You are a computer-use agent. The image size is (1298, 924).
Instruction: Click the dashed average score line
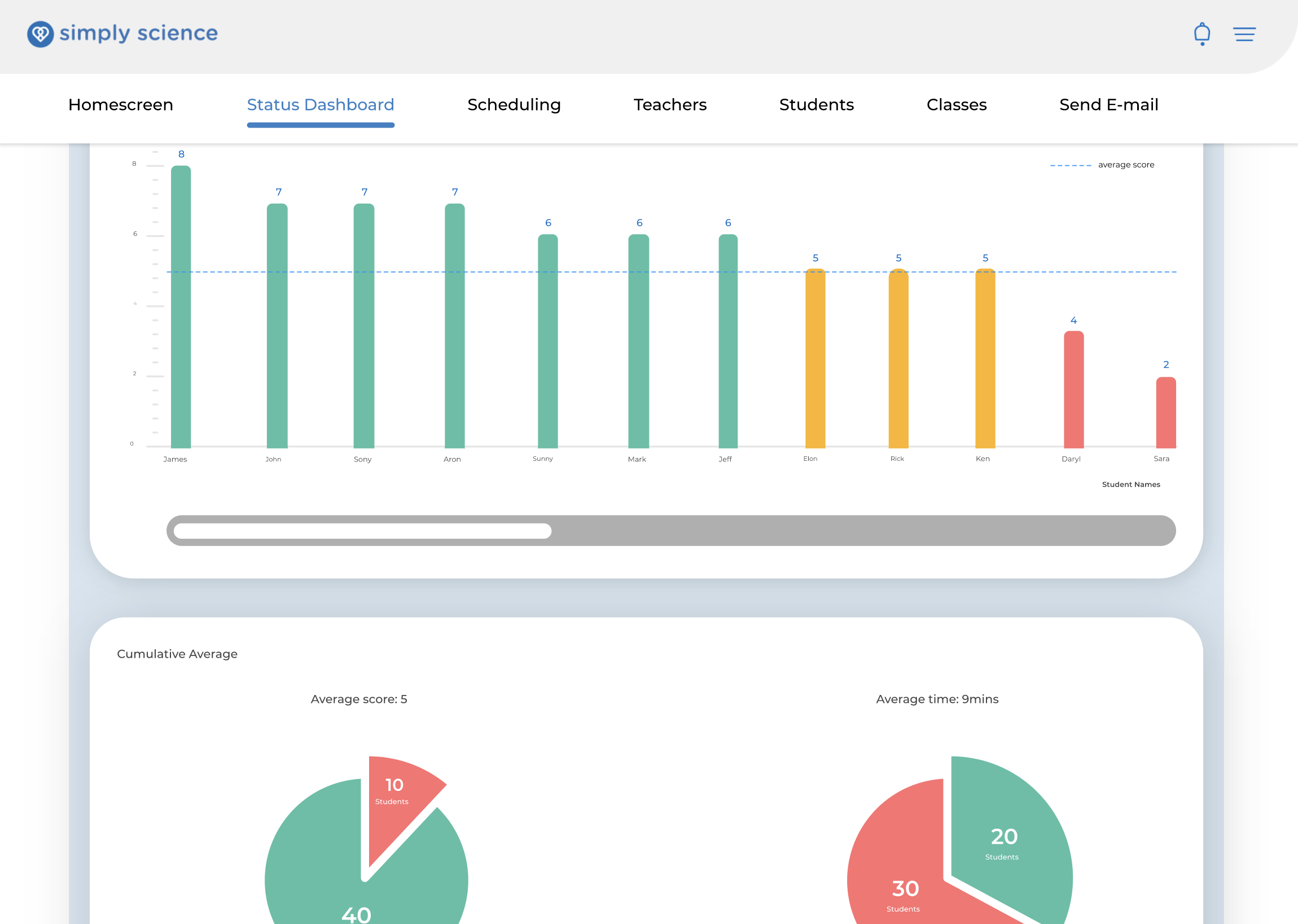pyautogui.click(x=672, y=272)
